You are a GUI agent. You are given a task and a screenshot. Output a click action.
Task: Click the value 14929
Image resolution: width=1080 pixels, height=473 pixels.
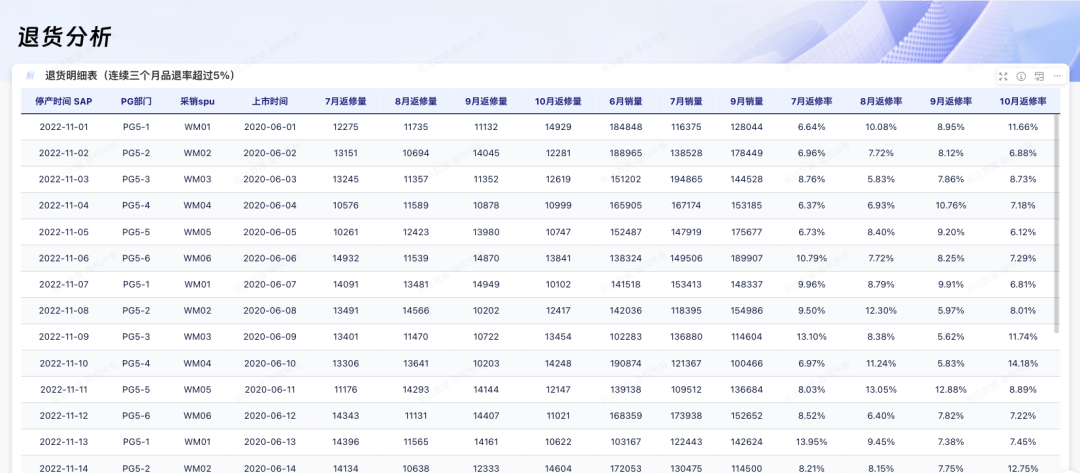click(559, 127)
